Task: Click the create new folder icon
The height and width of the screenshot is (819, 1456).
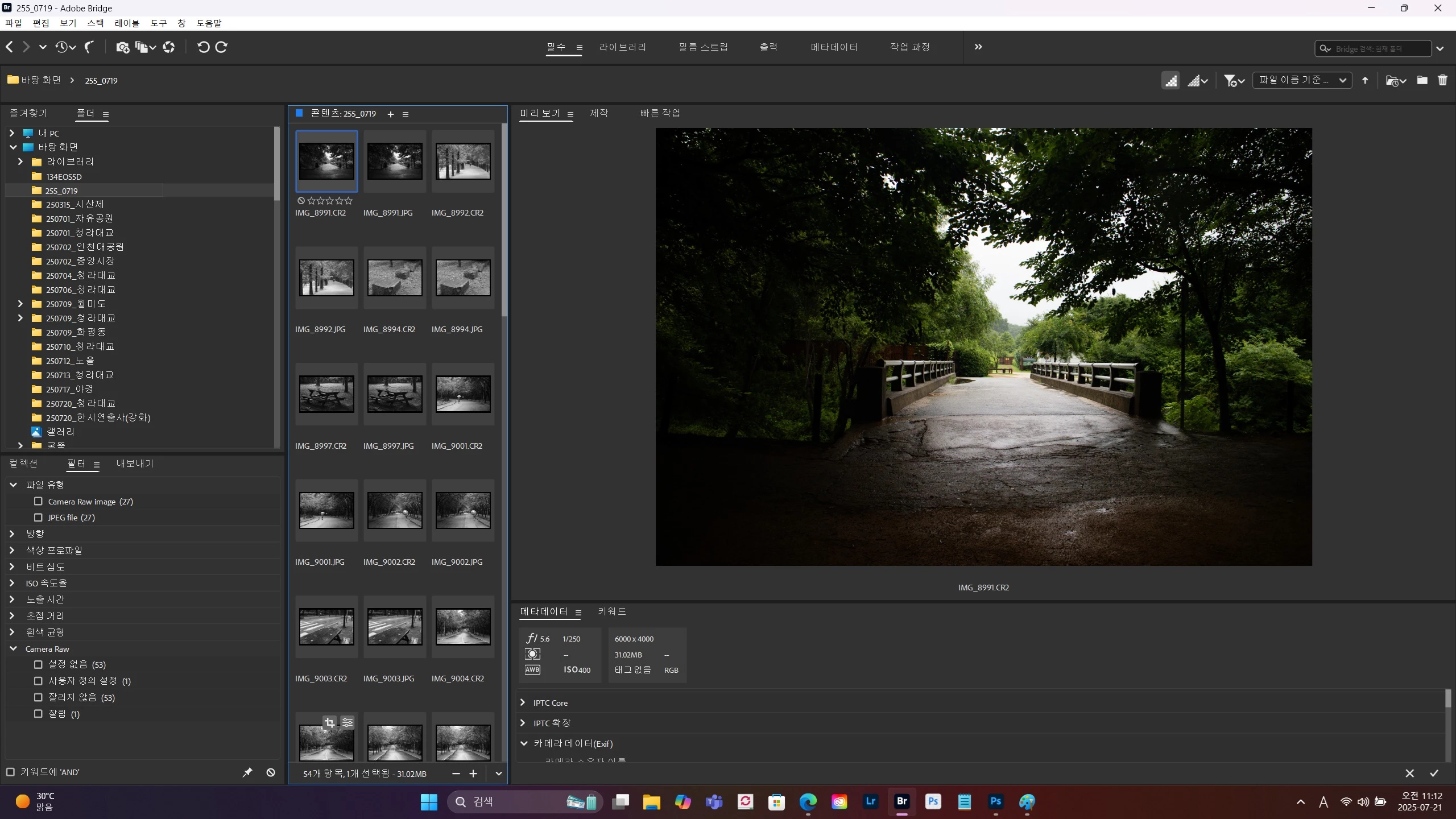Action: click(x=1421, y=80)
